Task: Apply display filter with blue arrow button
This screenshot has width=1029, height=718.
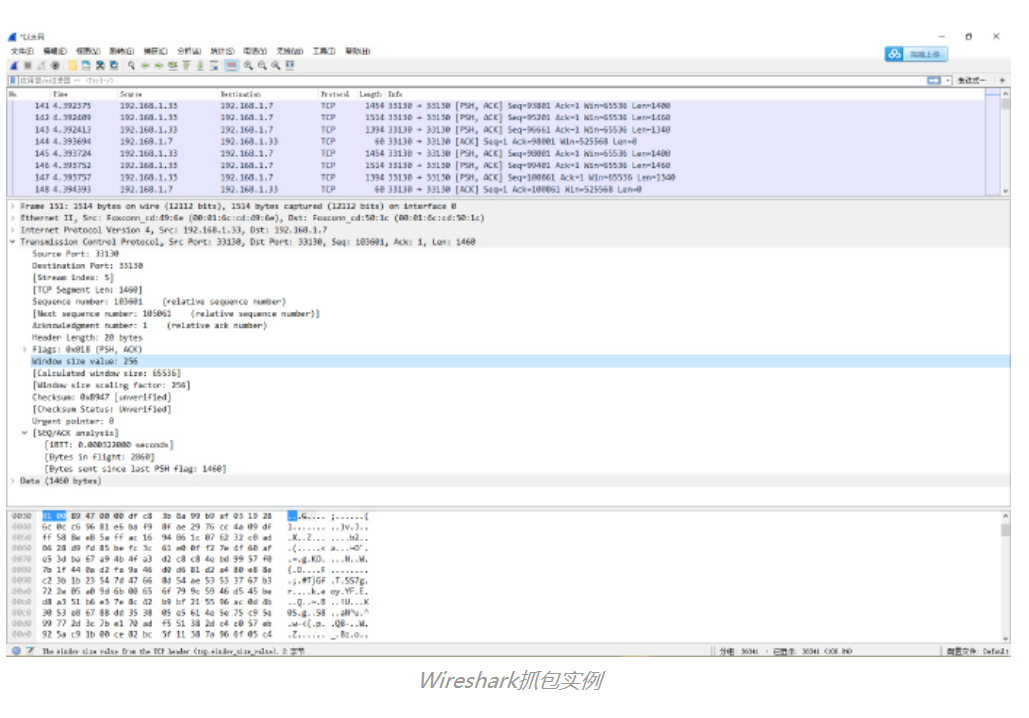Action: click(933, 80)
